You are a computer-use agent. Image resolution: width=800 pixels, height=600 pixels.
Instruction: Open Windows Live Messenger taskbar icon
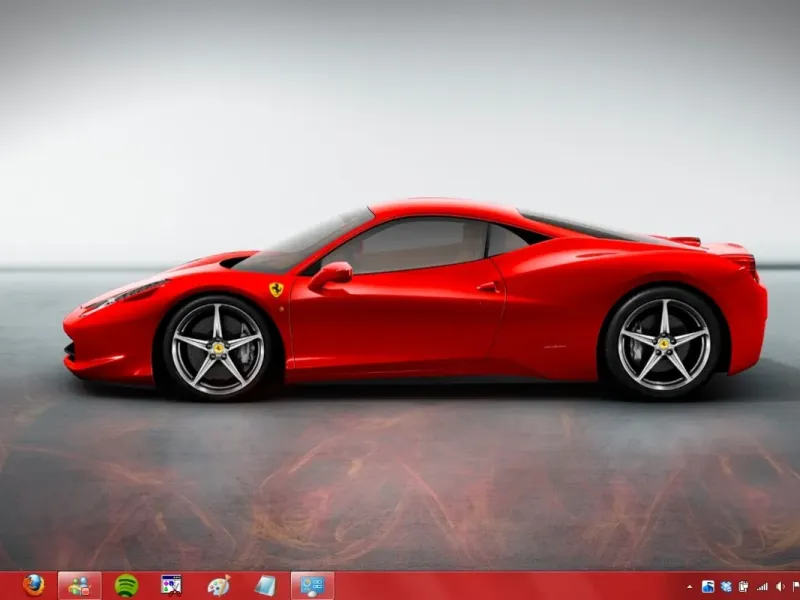click(79, 585)
